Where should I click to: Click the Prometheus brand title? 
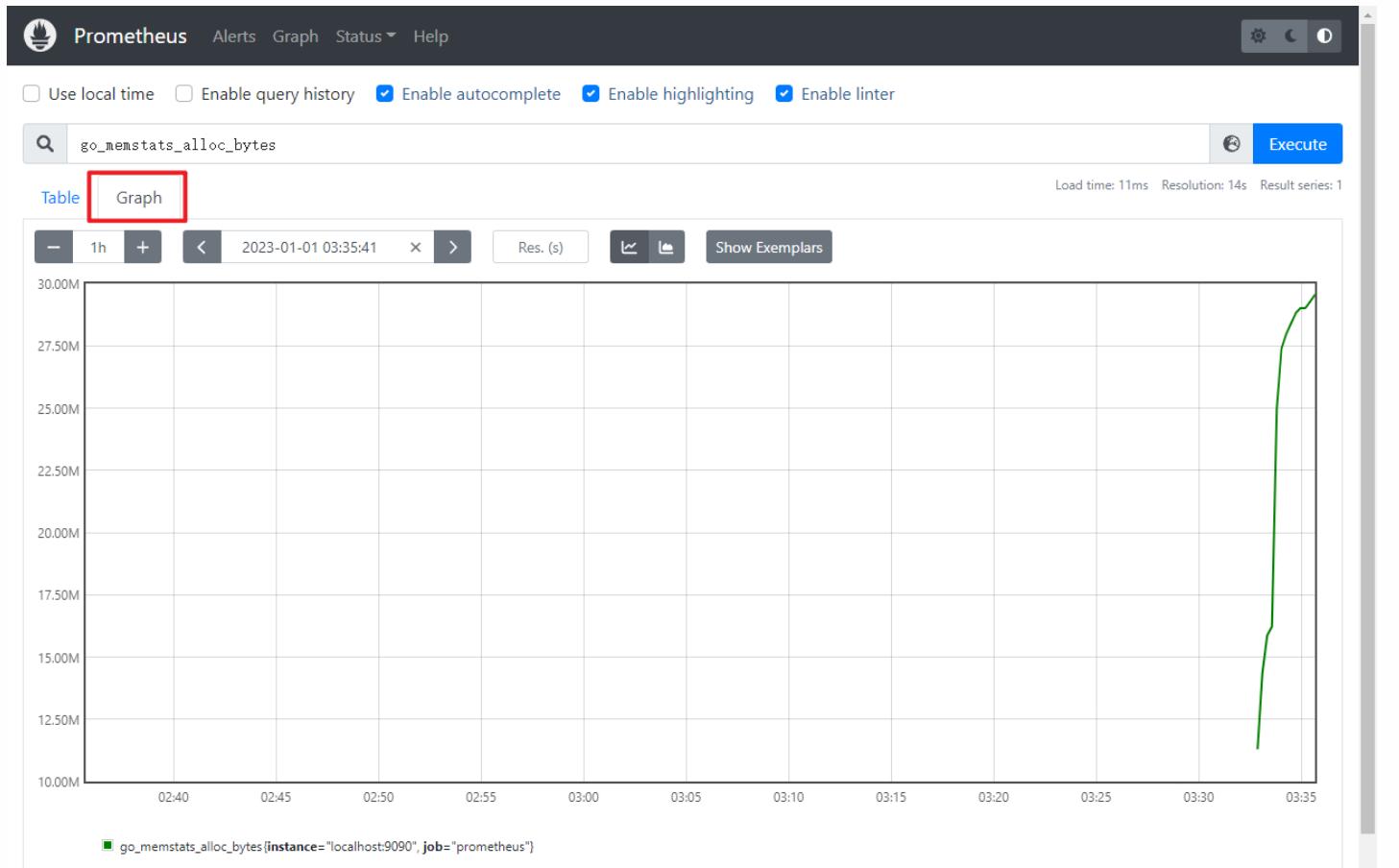(x=131, y=36)
